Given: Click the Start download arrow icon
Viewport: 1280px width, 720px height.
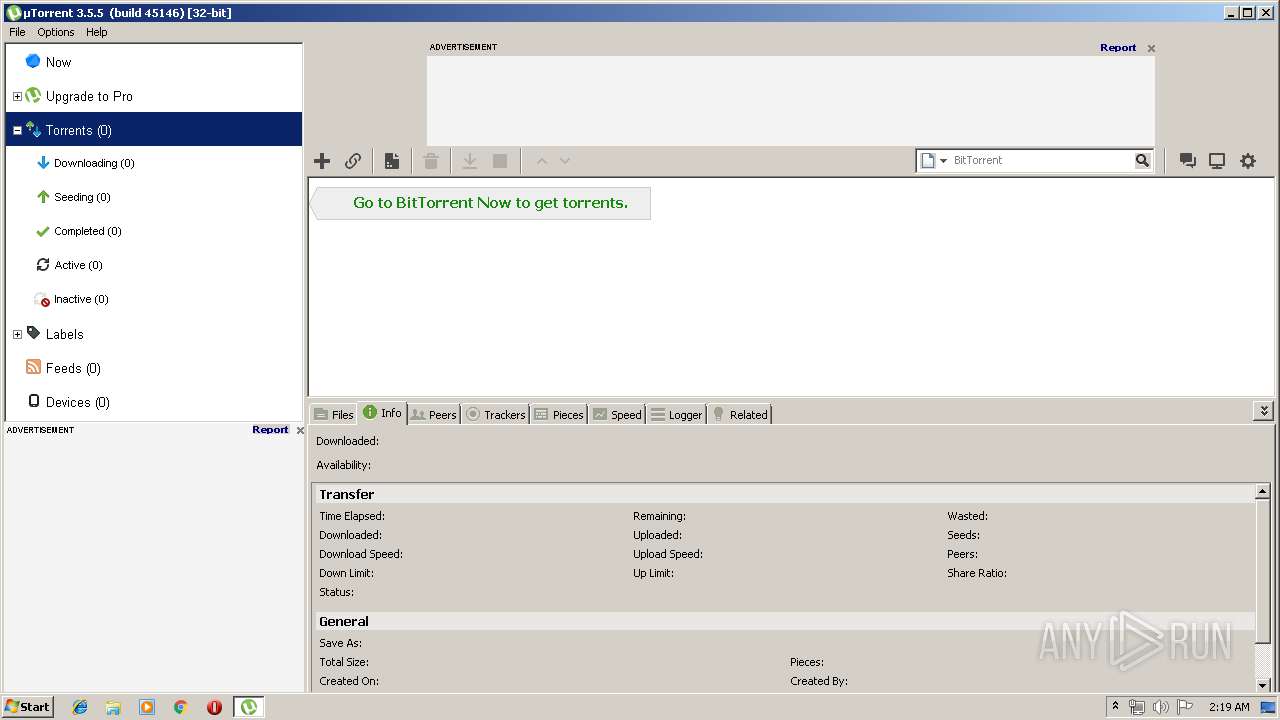Looking at the screenshot, I should point(469,161).
